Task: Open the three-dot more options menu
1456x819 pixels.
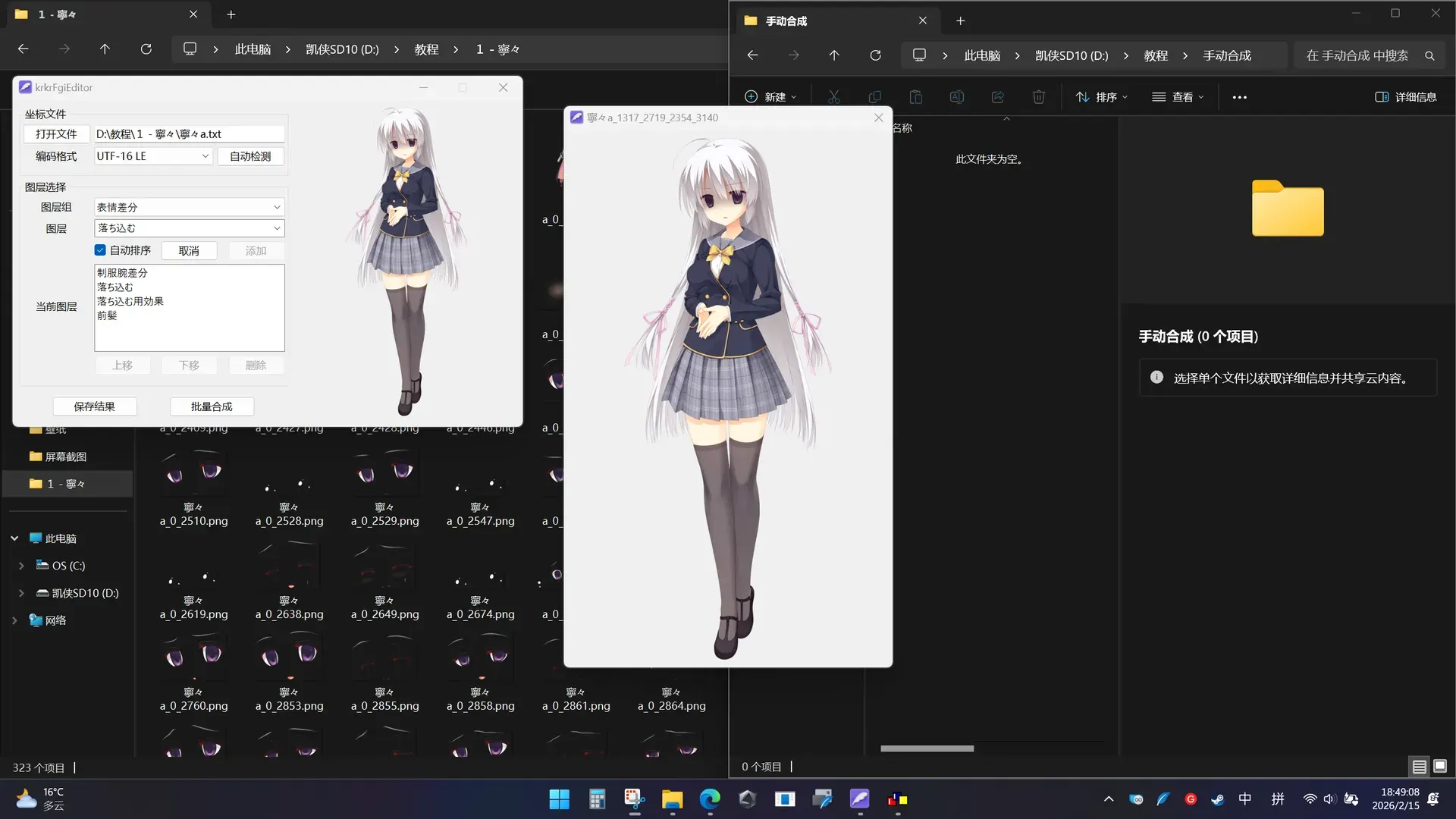Action: (1240, 97)
